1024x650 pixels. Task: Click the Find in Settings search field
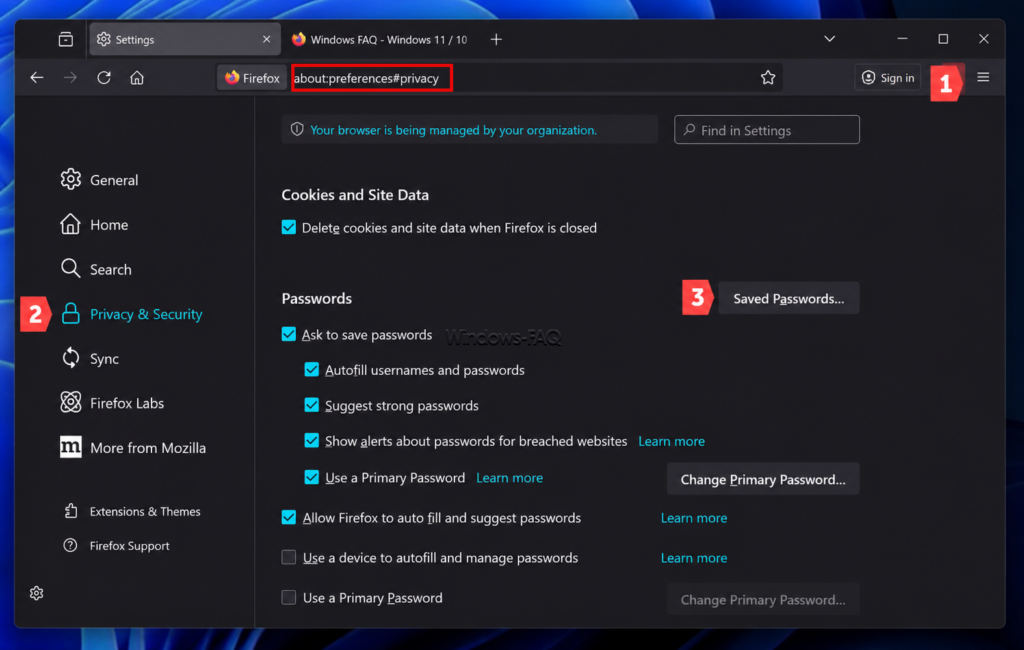click(767, 130)
